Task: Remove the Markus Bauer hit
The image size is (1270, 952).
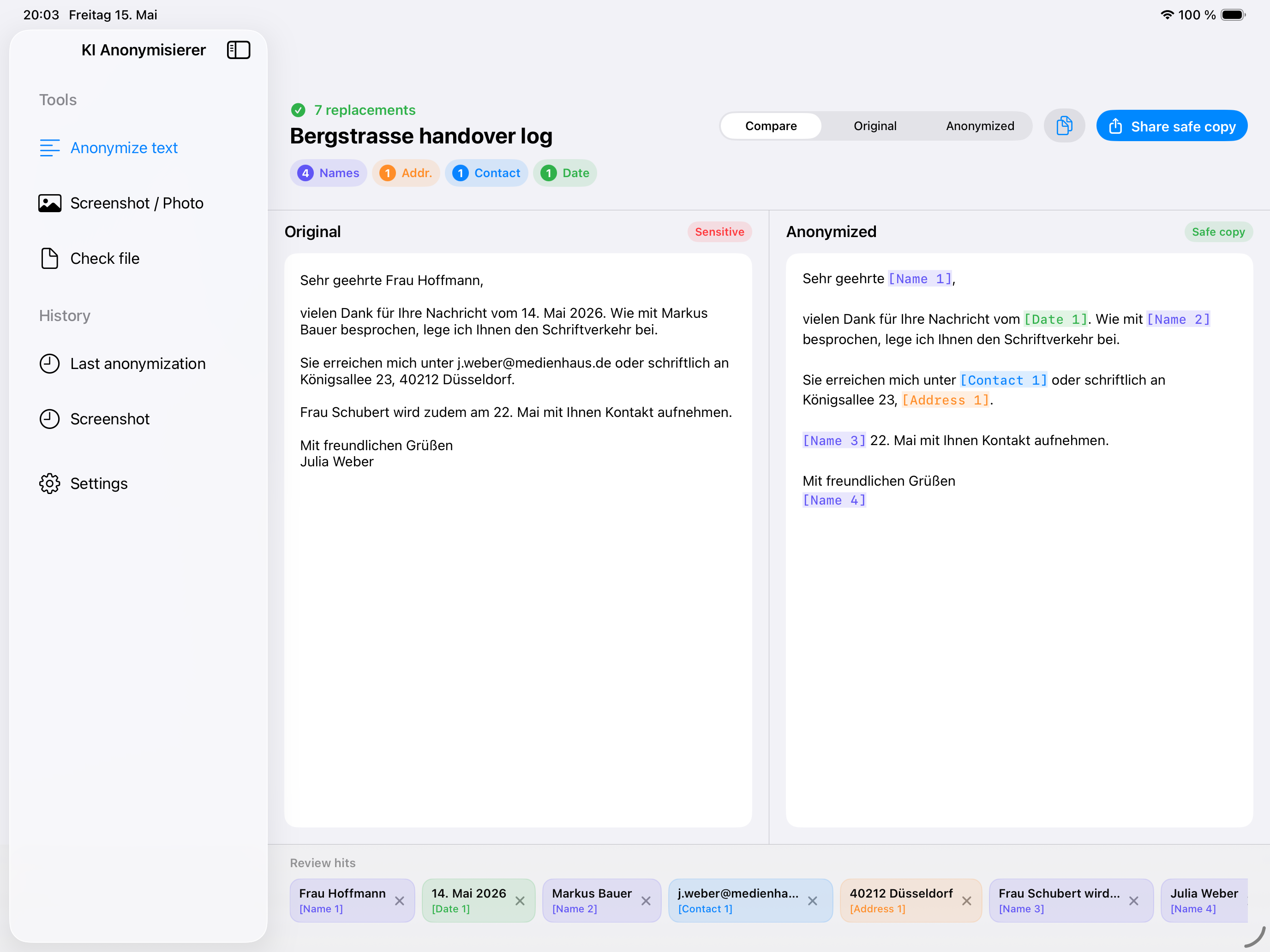Action: point(646,901)
